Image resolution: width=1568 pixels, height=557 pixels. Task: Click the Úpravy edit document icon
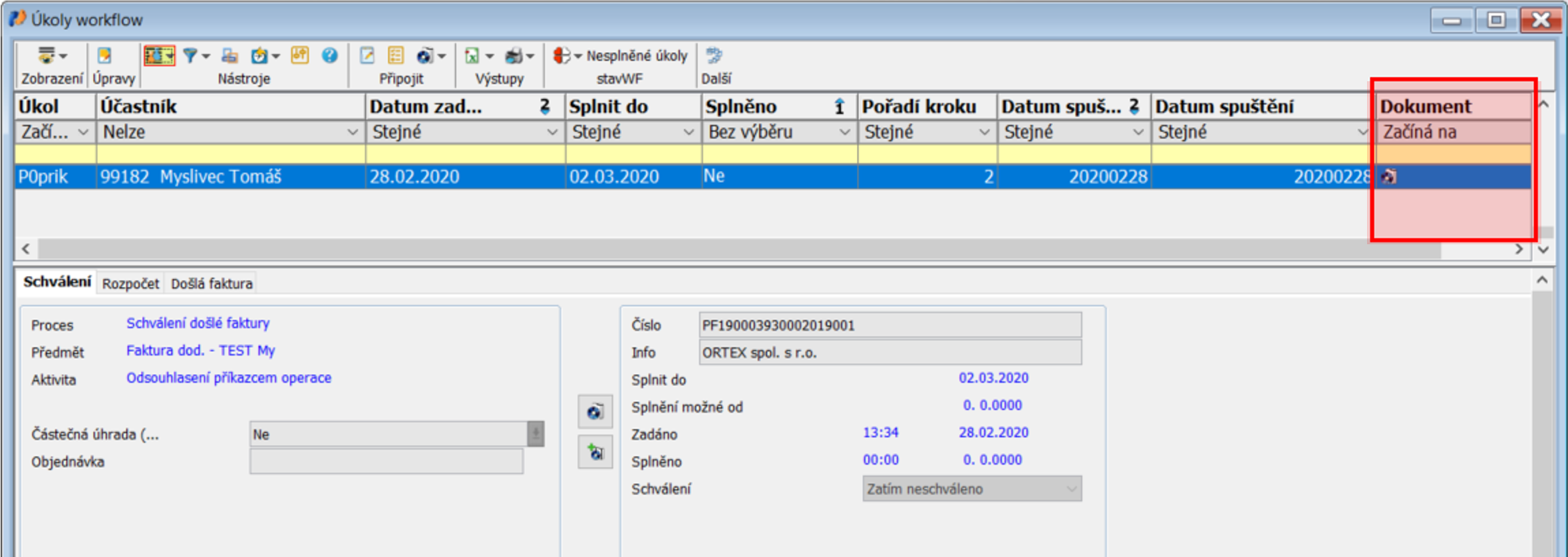(104, 56)
